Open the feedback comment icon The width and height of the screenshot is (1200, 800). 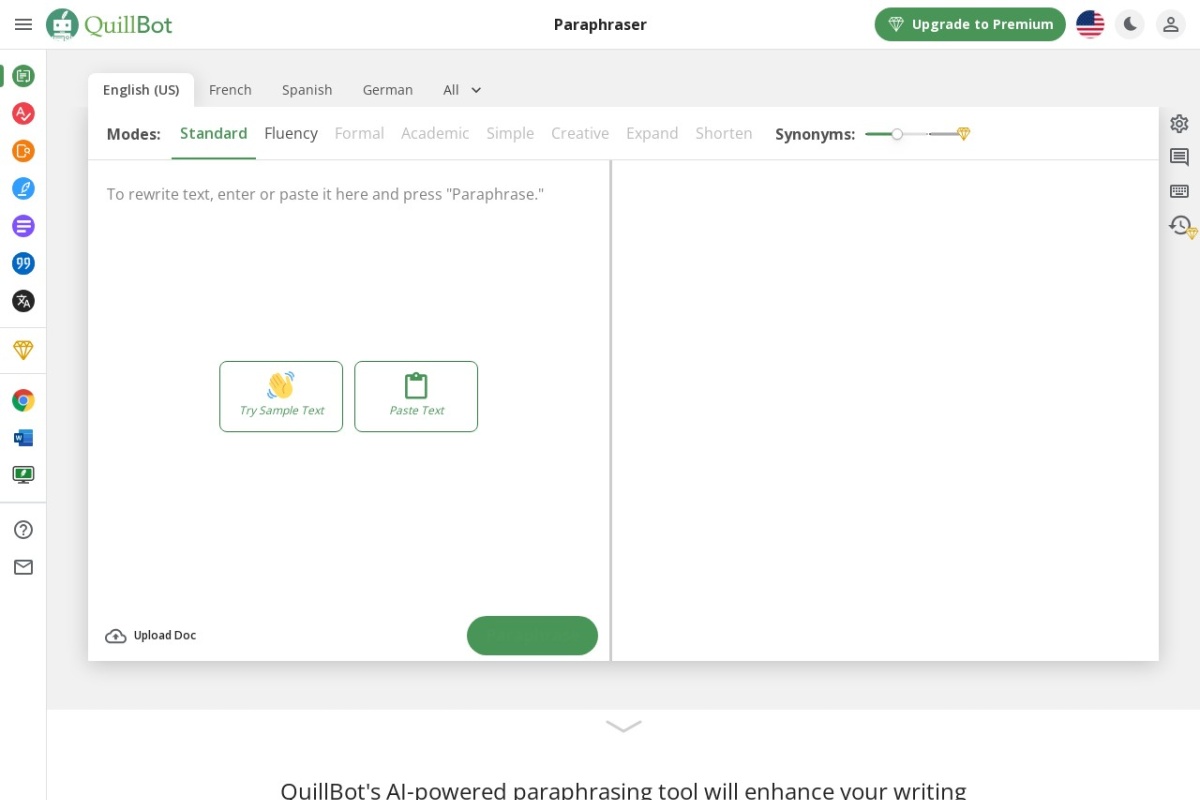tap(1179, 157)
